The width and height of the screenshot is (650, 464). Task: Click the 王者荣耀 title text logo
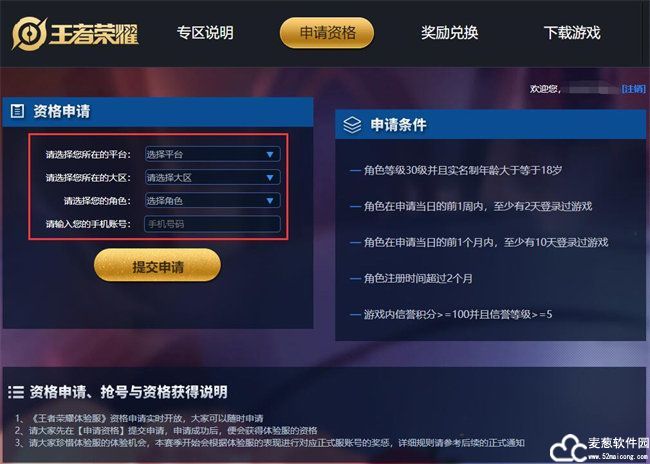(x=94, y=34)
